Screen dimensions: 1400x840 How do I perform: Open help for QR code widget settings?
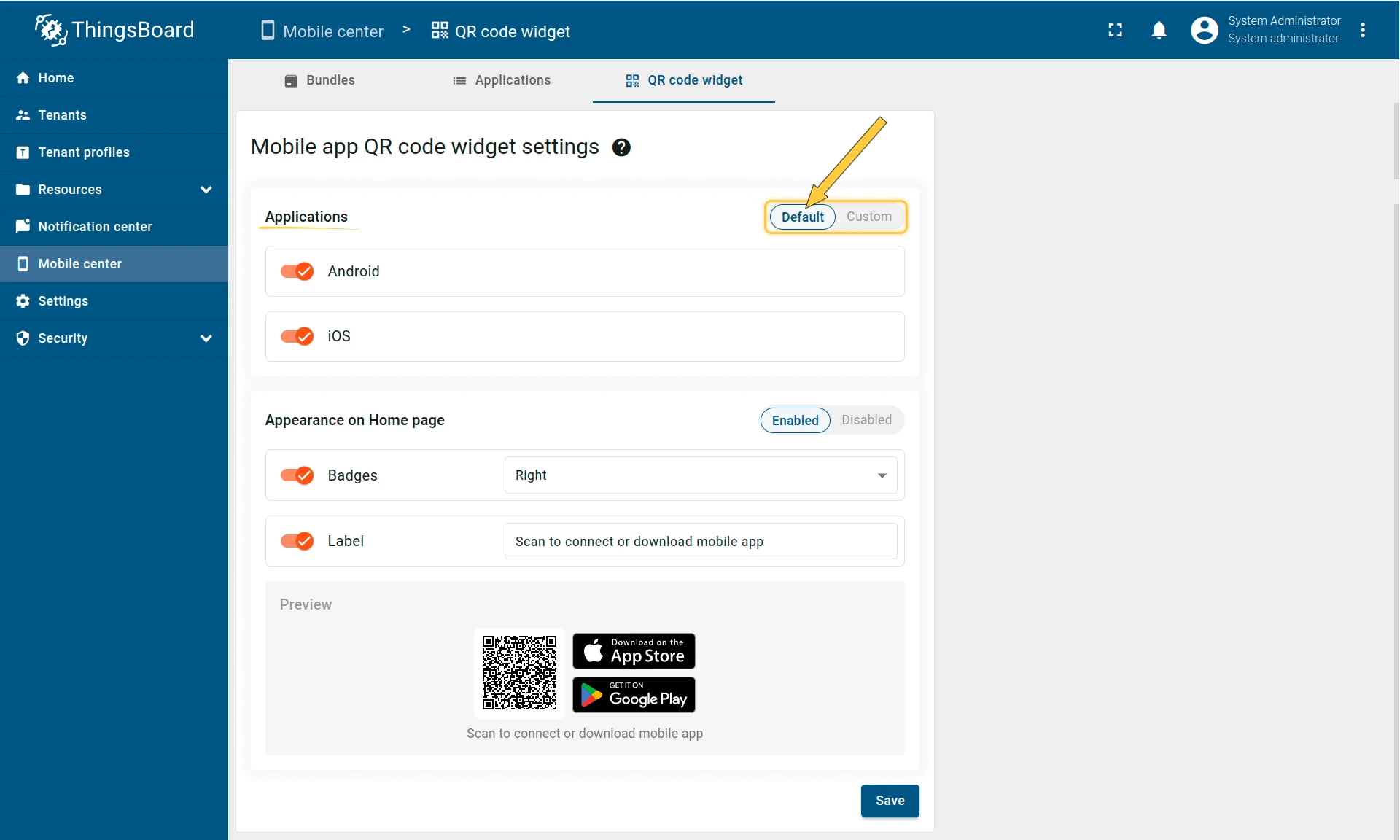[x=621, y=147]
